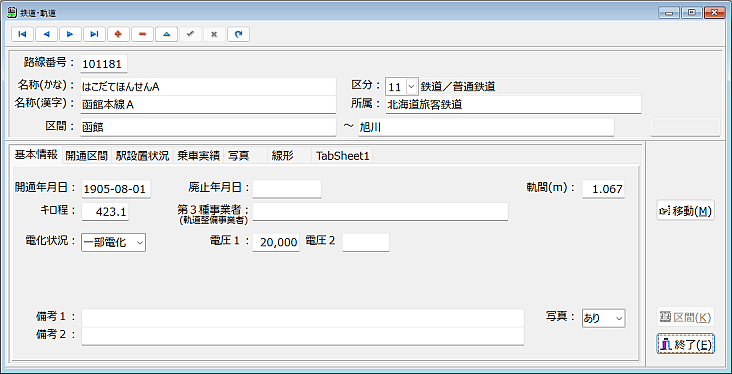Viewport: 732px width, 374px height.
Task: Click the empty box right of 旭川
Action: point(686,127)
